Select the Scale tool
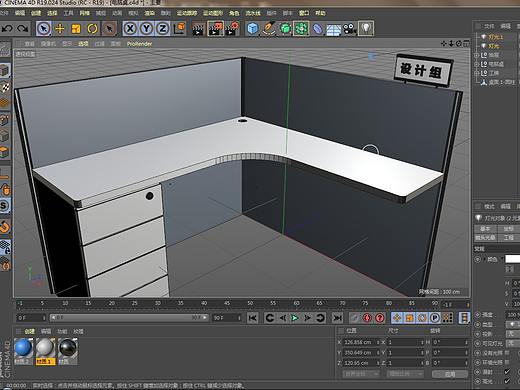This screenshot has height=390, width=520. pyautogui.click(x=76, y=29)
